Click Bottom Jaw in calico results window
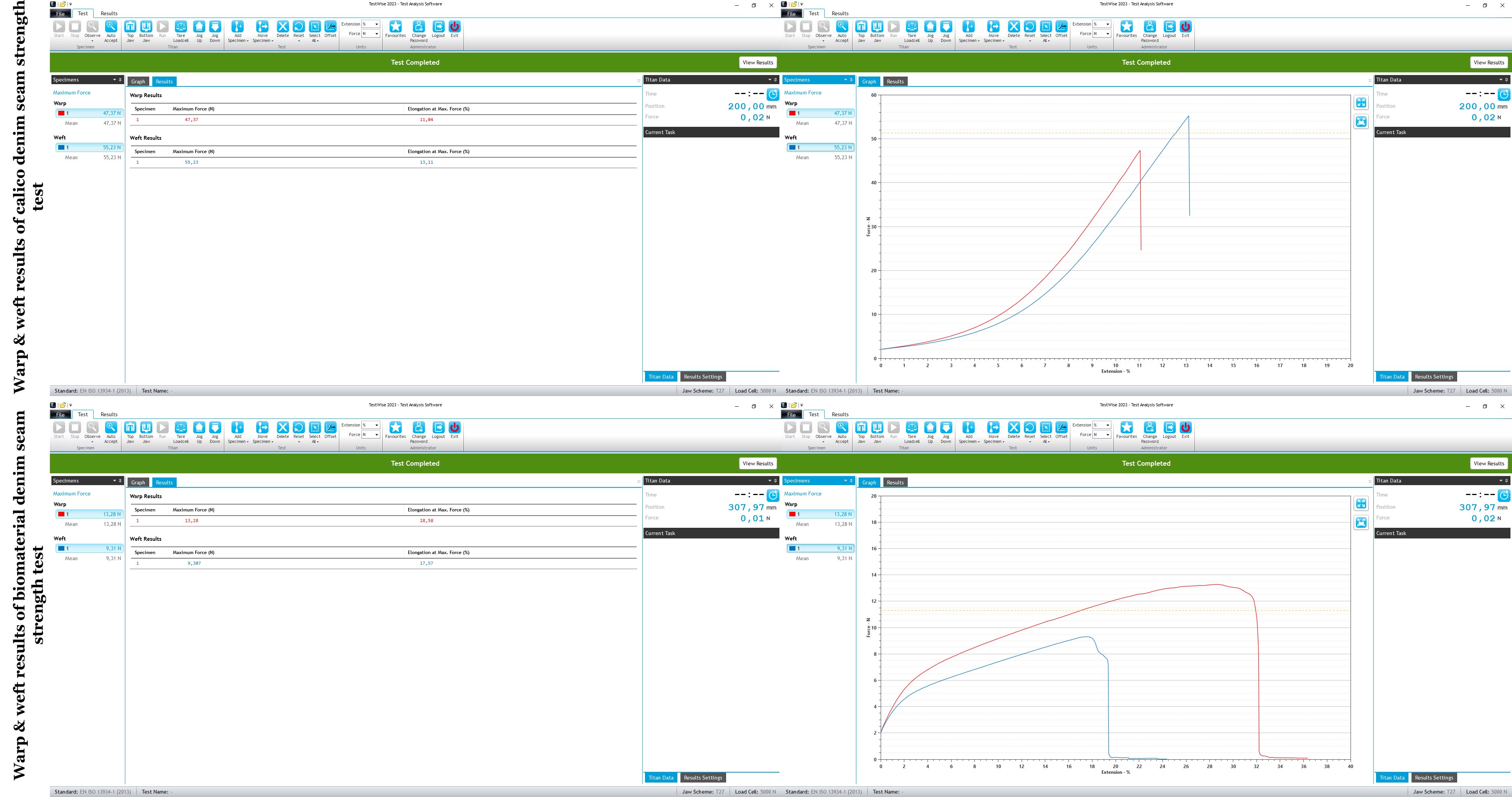1512x797 pixels. (x=146, y=31)
